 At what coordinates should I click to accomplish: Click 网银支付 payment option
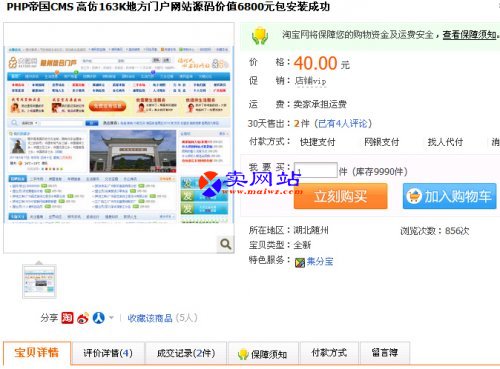[381, 142]
